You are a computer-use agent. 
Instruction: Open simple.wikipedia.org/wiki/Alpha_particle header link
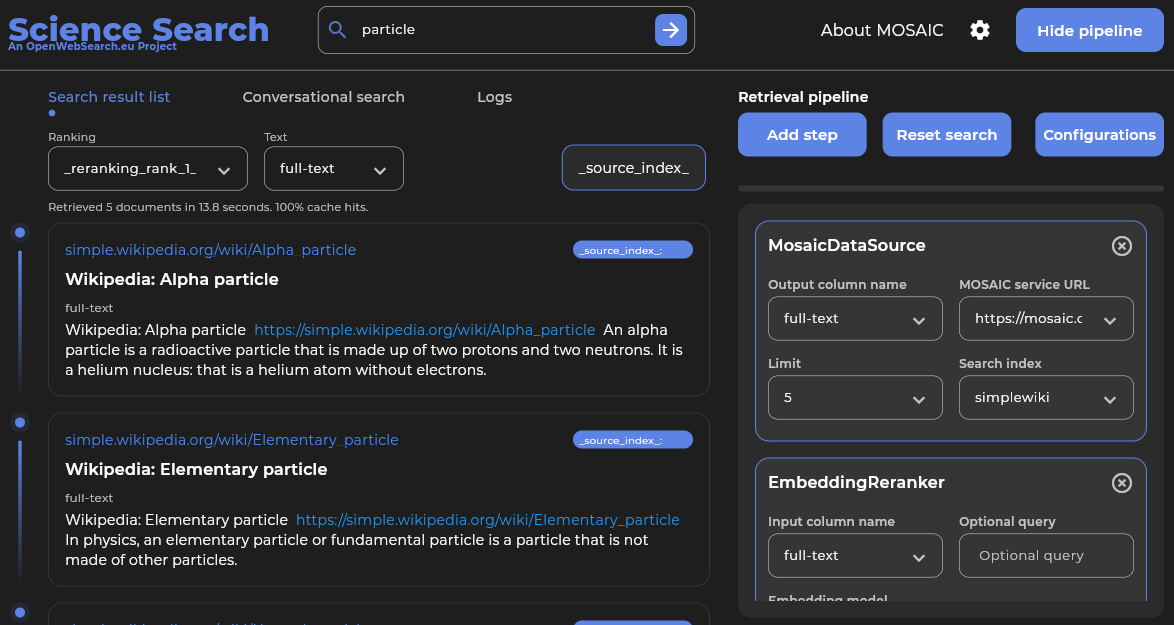(x=210, y=250)
